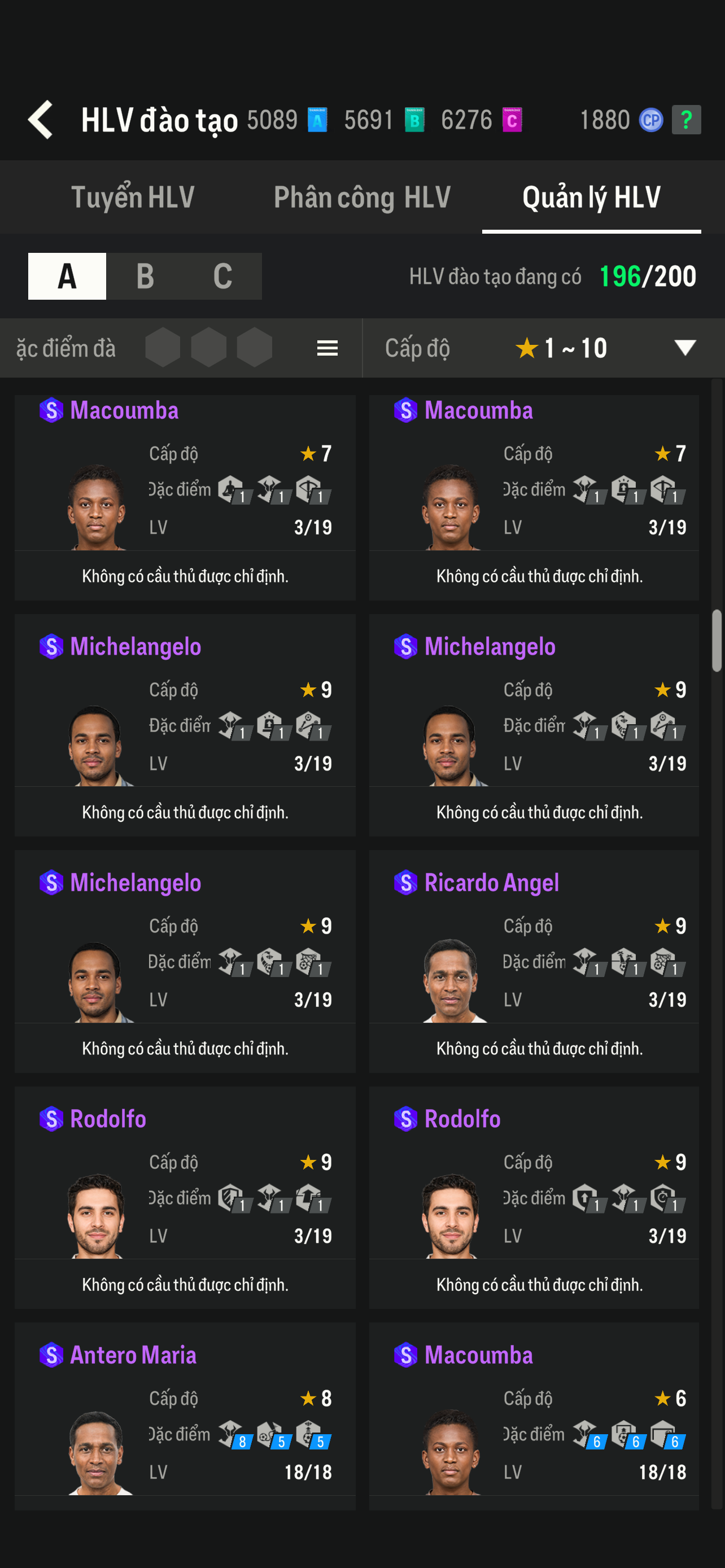The width and height of the screenshot is (725, 1568).
Task: Switch to Tuyển HLV tab
Action: (x=133, y=197)
